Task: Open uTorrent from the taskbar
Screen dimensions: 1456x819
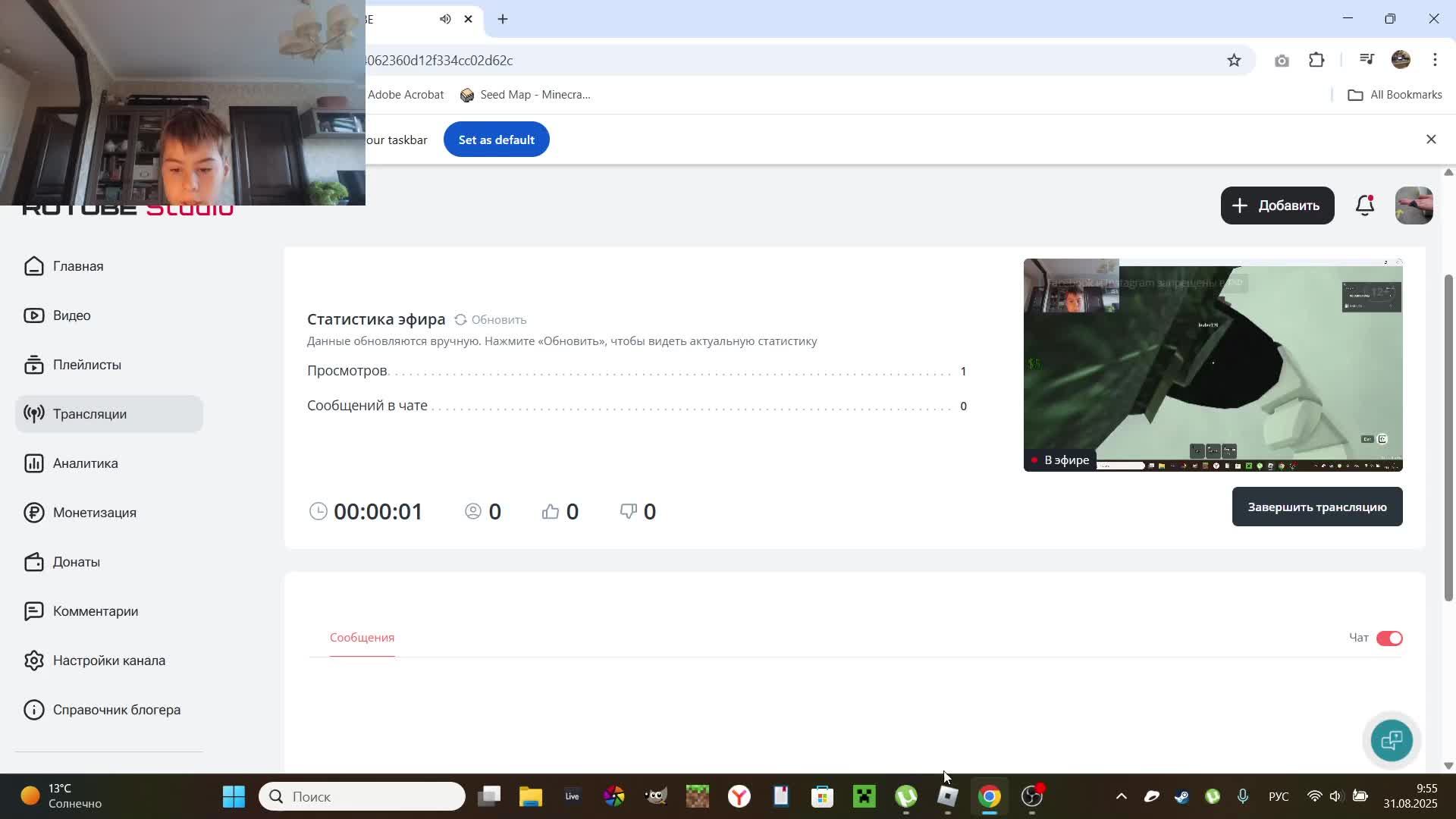Action: [x=906, y=796]
